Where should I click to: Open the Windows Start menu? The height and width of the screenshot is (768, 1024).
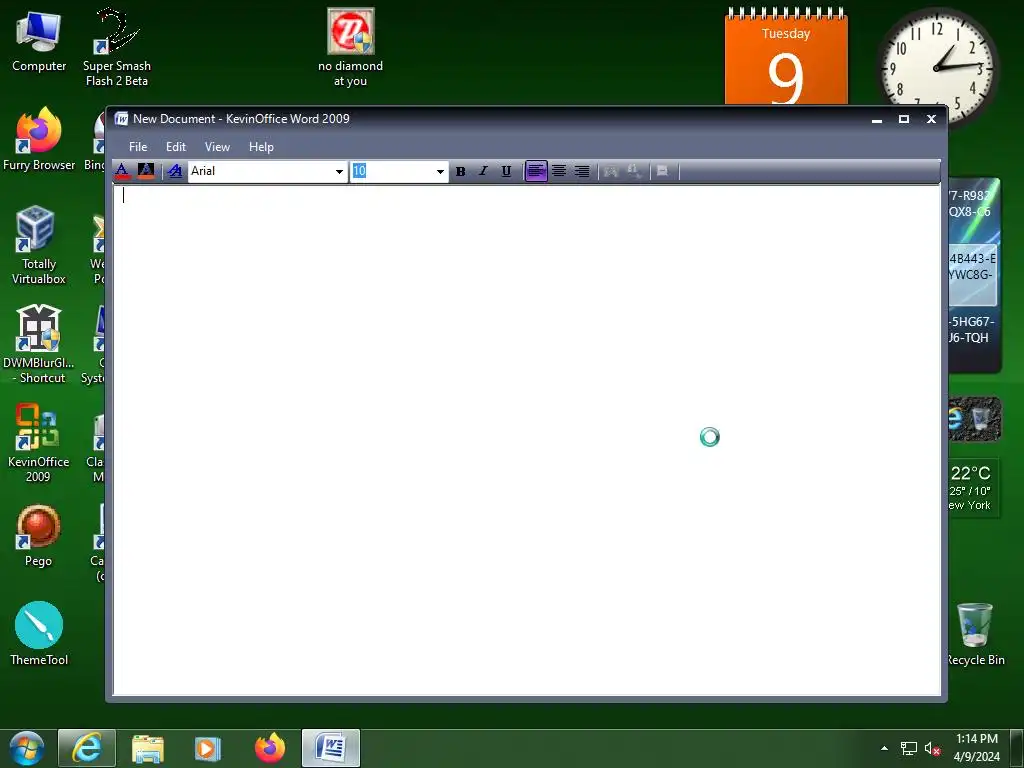(27, 748)
